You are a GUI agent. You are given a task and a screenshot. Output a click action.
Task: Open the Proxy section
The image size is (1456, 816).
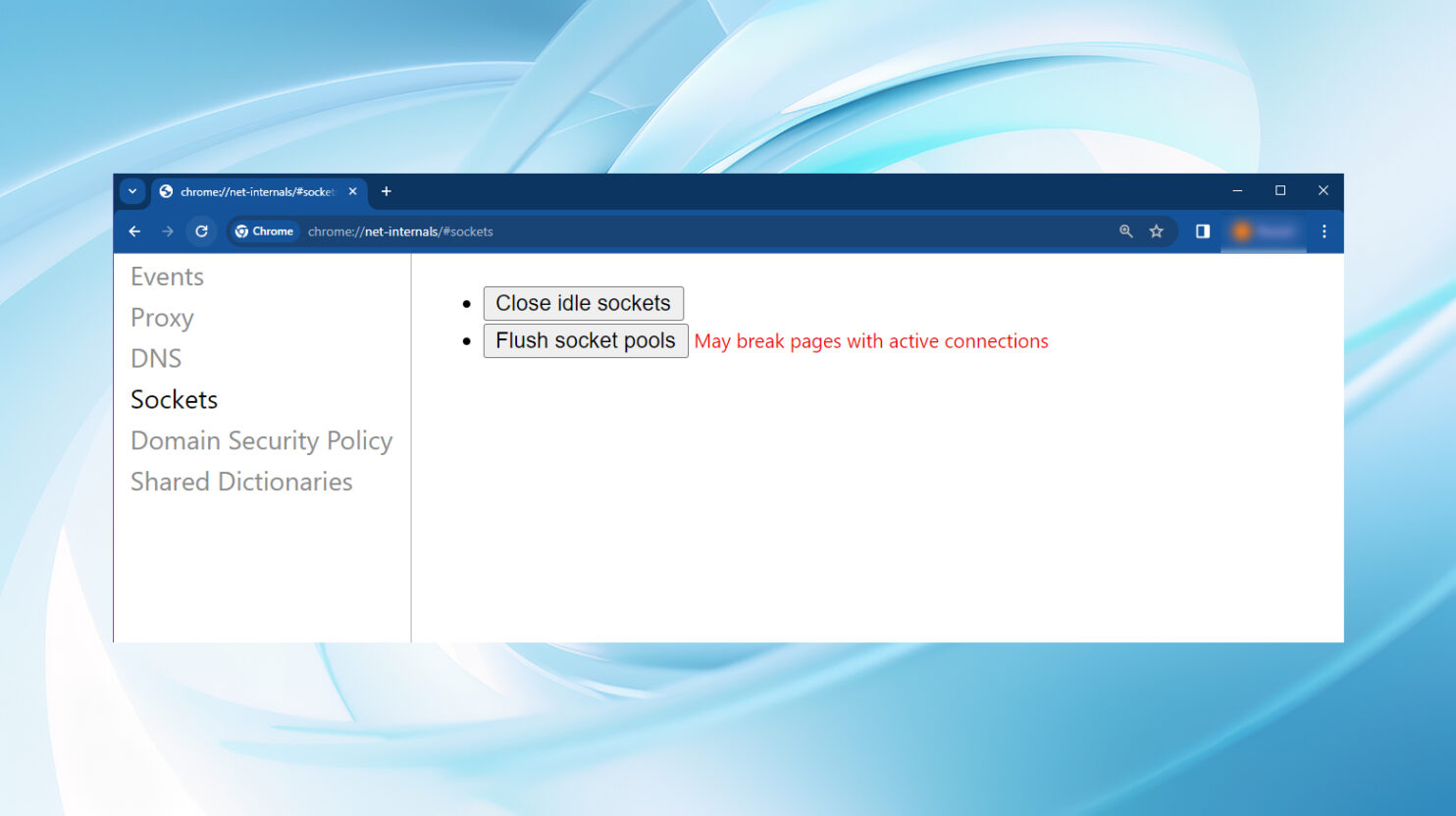click(x=162, y=318)
